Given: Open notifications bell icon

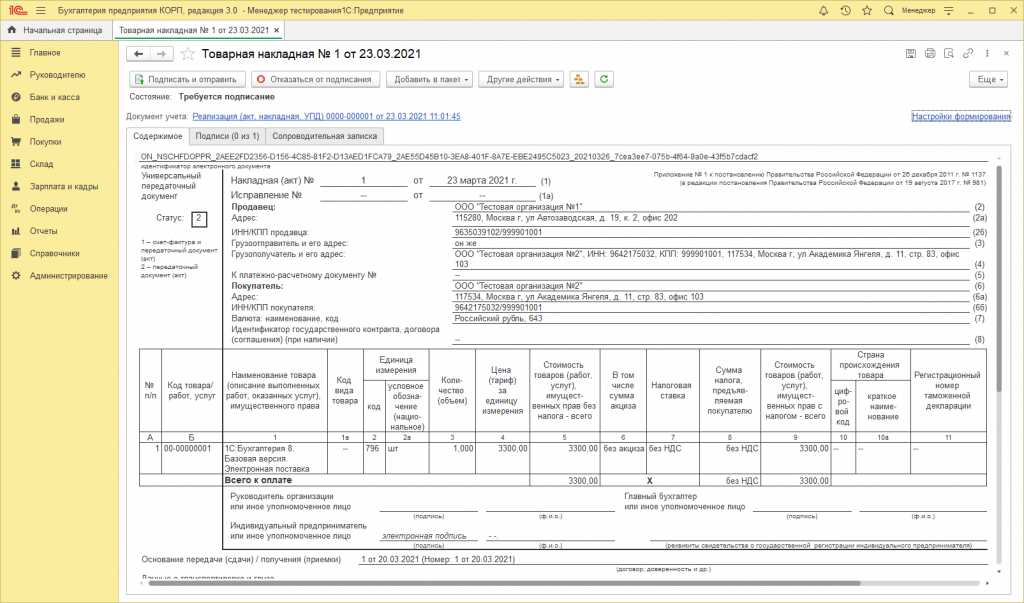Looking at the screenshot, I should click(824, 10).
